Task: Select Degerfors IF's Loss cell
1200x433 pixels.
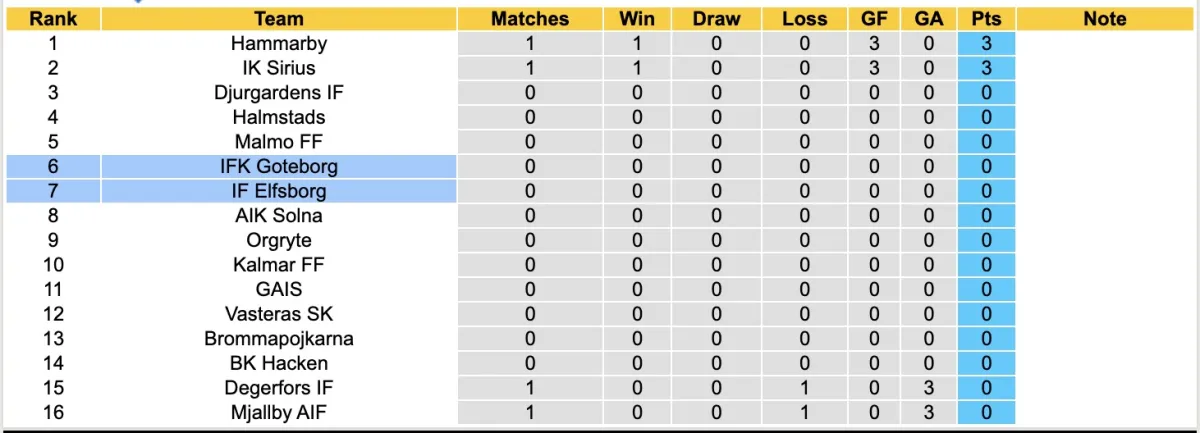Action: [x=805, y=388]
